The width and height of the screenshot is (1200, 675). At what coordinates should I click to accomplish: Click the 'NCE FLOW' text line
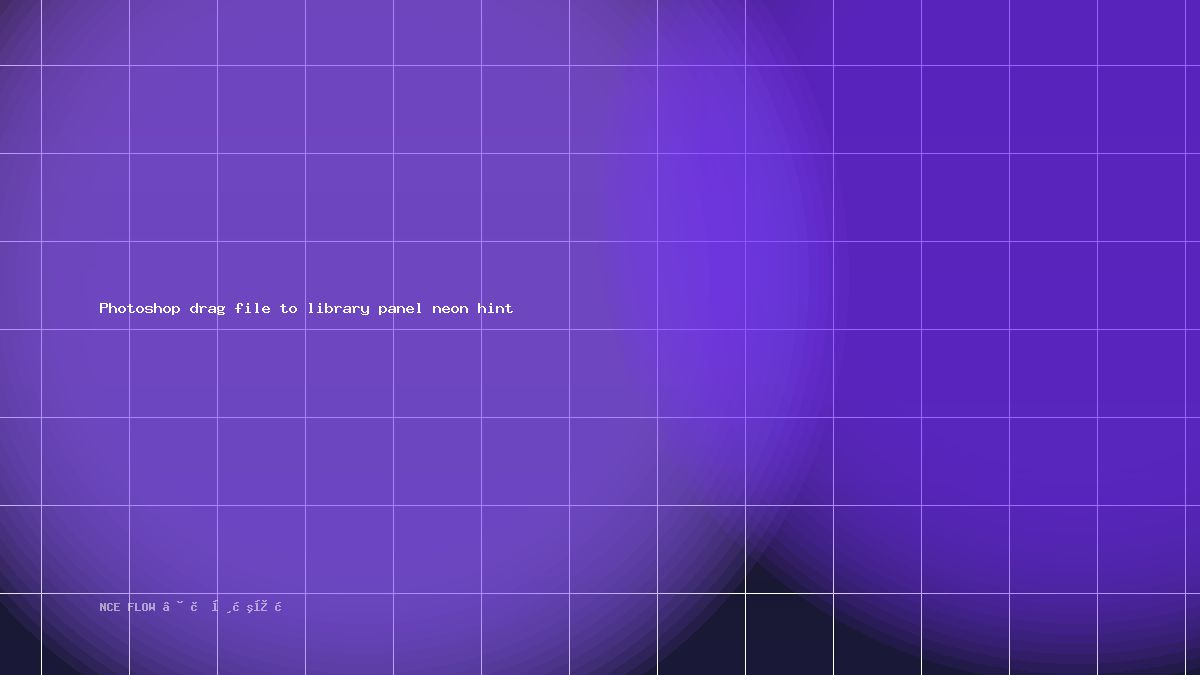tap(191, 607)
